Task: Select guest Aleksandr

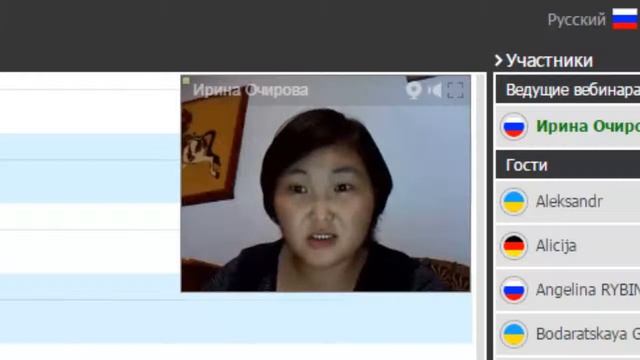Action: point(569,201)
